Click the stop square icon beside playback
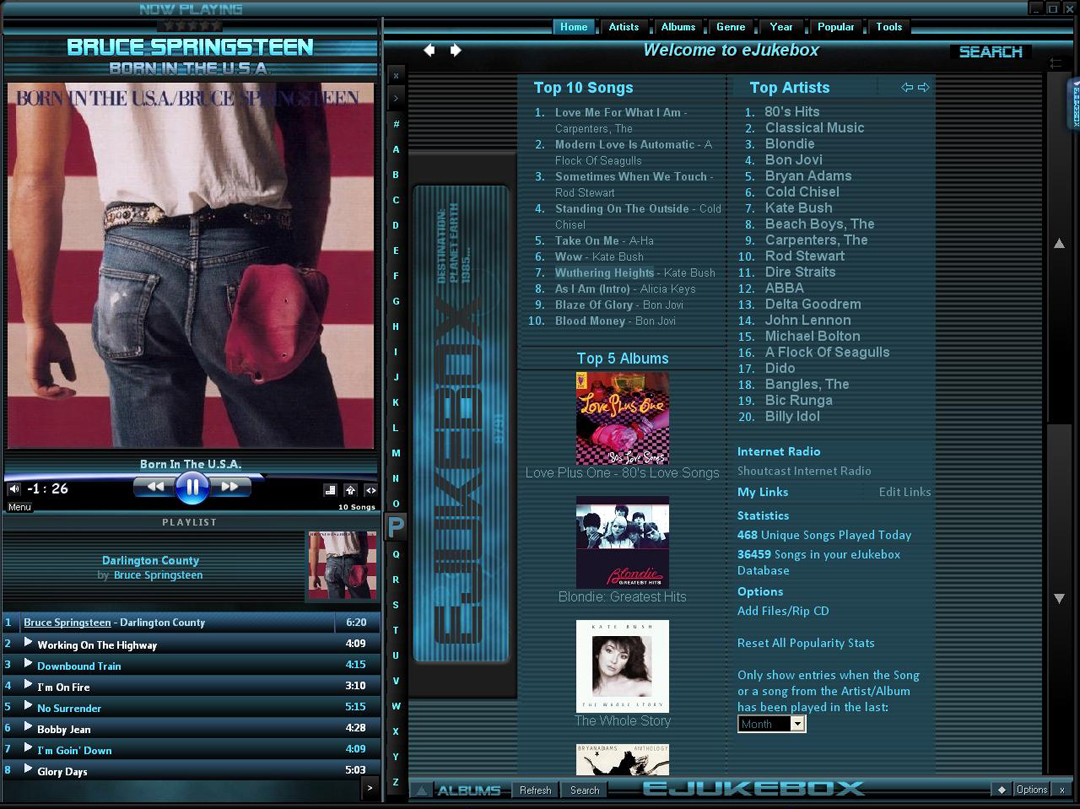Screen dimensions: 1080x809 [x=330, y=490]
